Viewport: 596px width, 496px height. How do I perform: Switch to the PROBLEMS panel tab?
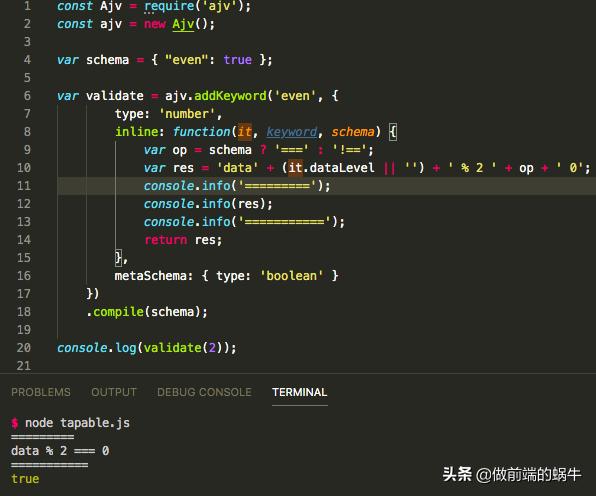(x=41, y=392)
